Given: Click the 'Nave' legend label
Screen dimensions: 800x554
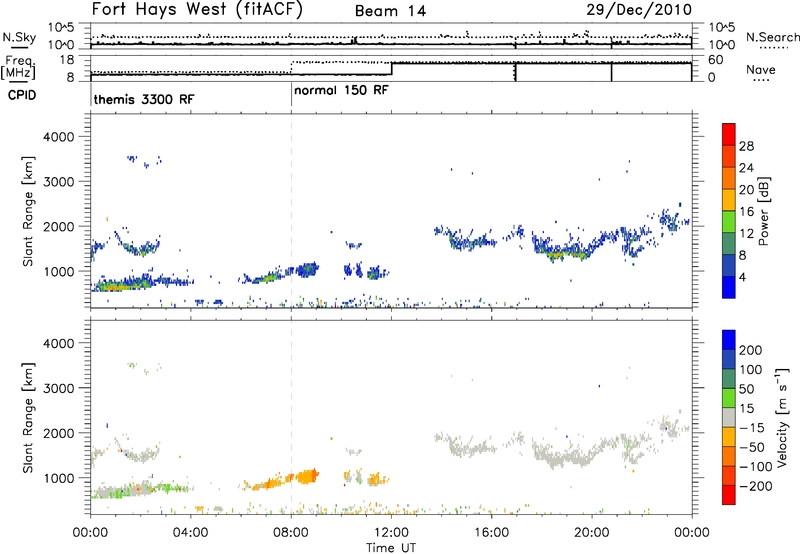Looking at the screenshot, I should tap(761, 70).
